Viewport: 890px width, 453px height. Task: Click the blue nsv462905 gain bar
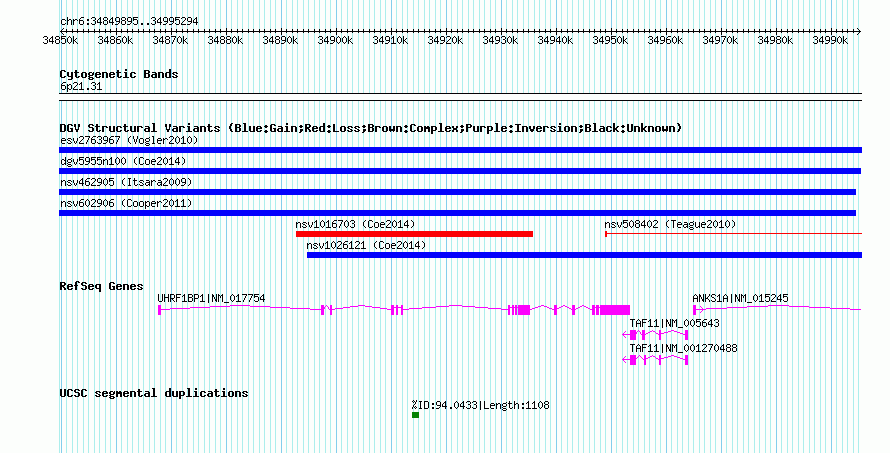coord(457,192)
